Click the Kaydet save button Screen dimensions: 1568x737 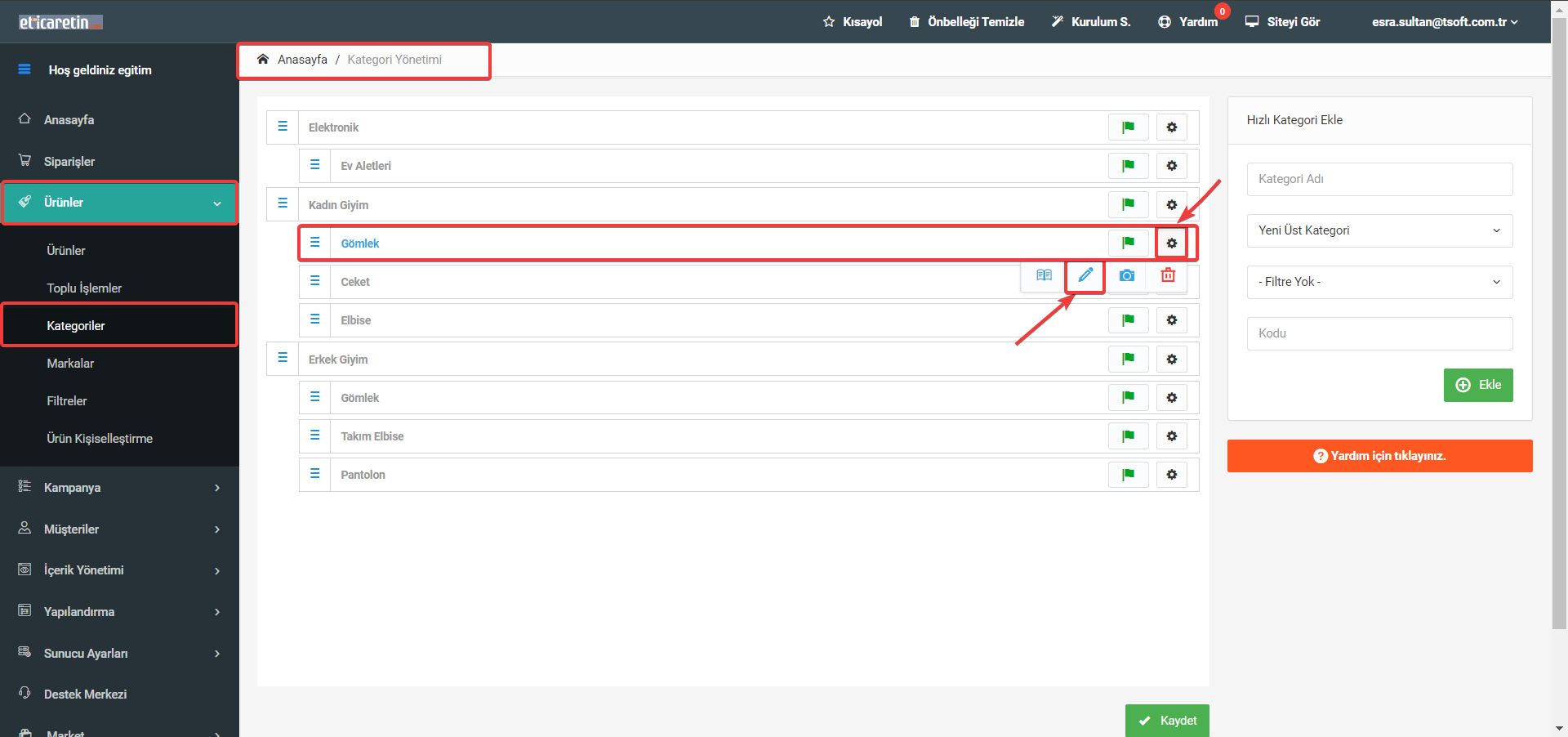(x=1167, y=721)
